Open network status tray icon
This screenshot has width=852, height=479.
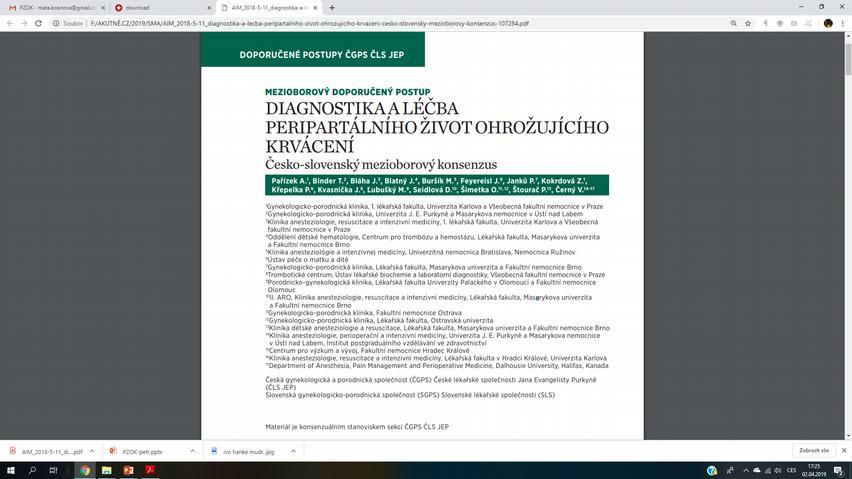click(768, 470)
